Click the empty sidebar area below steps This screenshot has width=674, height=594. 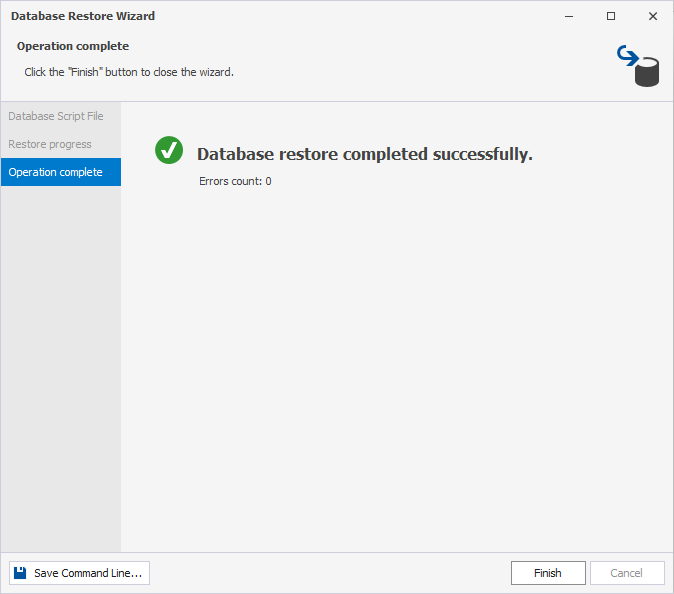pos(61,369)
